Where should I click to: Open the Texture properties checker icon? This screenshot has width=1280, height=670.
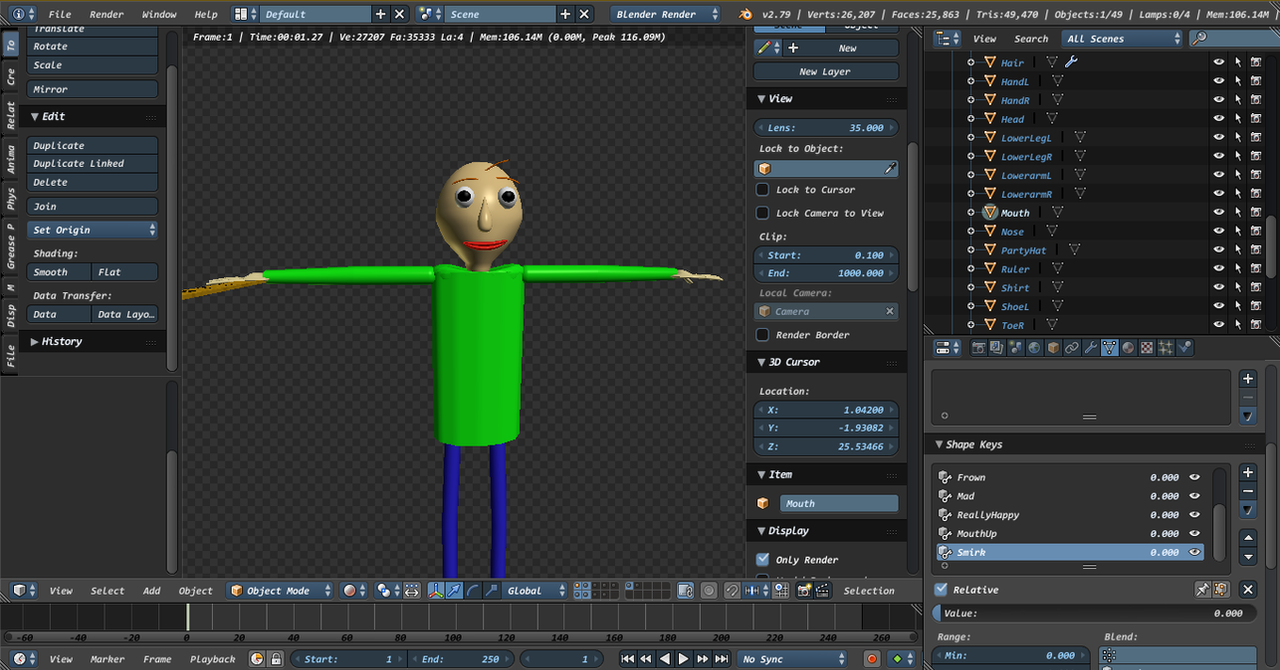(1147, 348)
